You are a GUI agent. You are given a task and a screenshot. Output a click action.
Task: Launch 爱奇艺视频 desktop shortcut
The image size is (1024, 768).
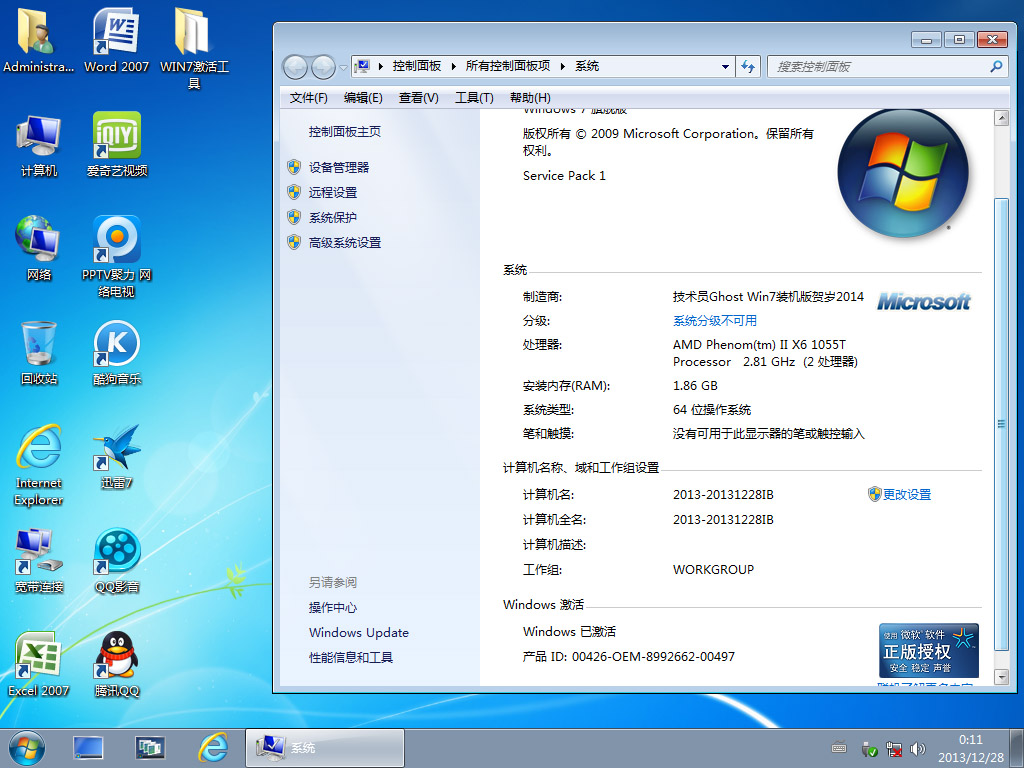click(116, 145)
